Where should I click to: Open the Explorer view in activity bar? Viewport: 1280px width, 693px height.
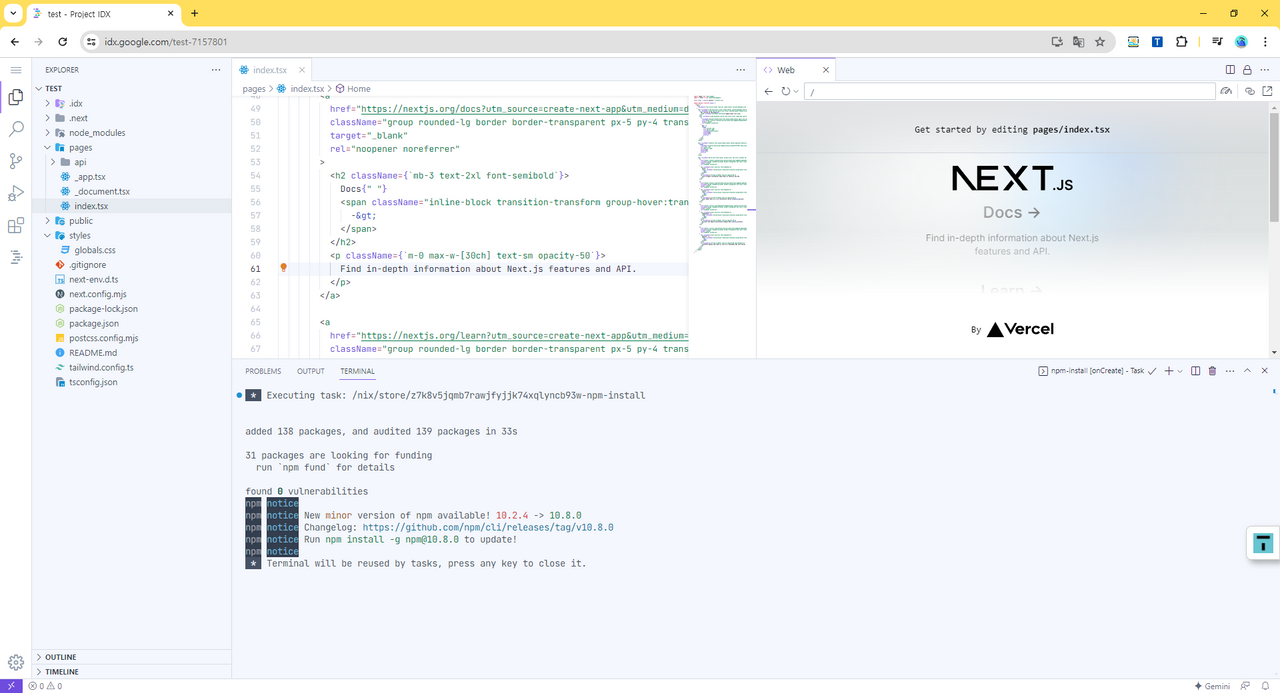click(15, 97)
